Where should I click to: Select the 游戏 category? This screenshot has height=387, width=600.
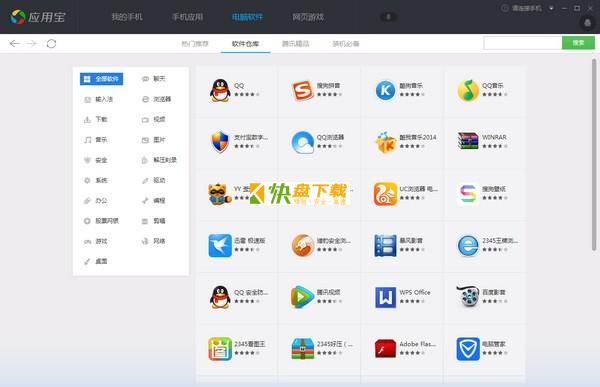tap(96, 241)
